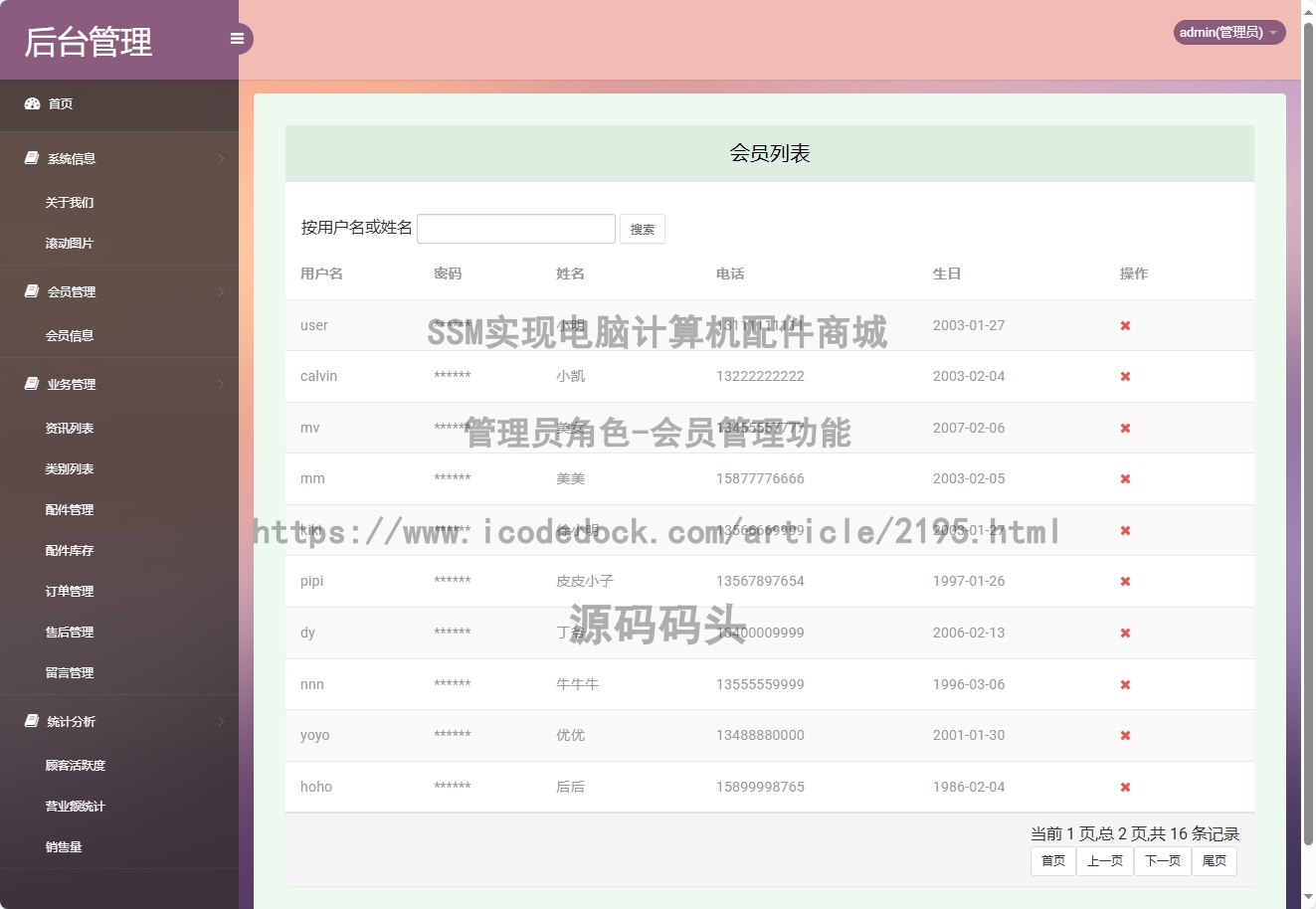
Task: Click the dashboard icon beside 首页
Action: point(32,103)
